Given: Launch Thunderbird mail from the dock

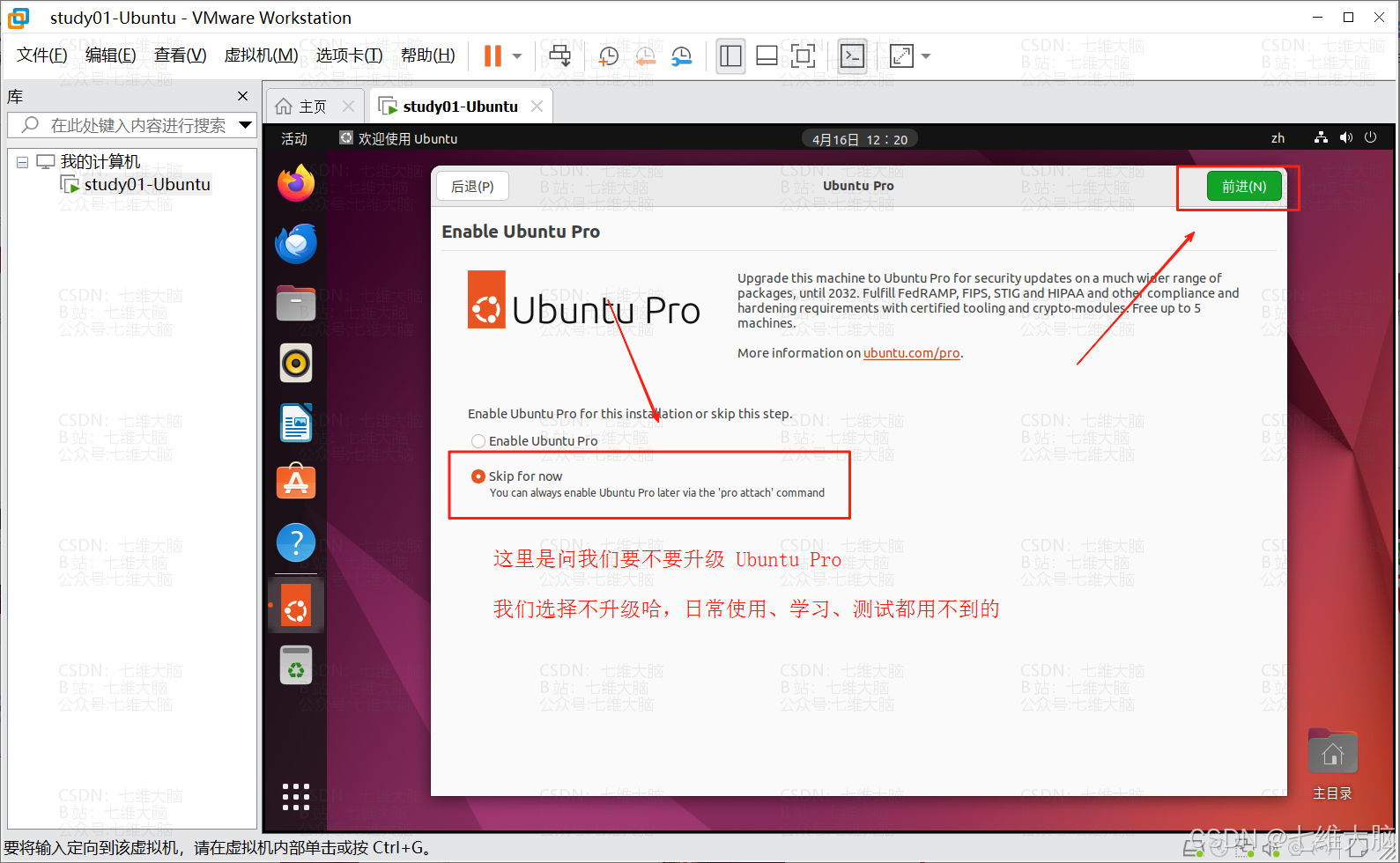Looking at the screenshot, I should 296,244.
